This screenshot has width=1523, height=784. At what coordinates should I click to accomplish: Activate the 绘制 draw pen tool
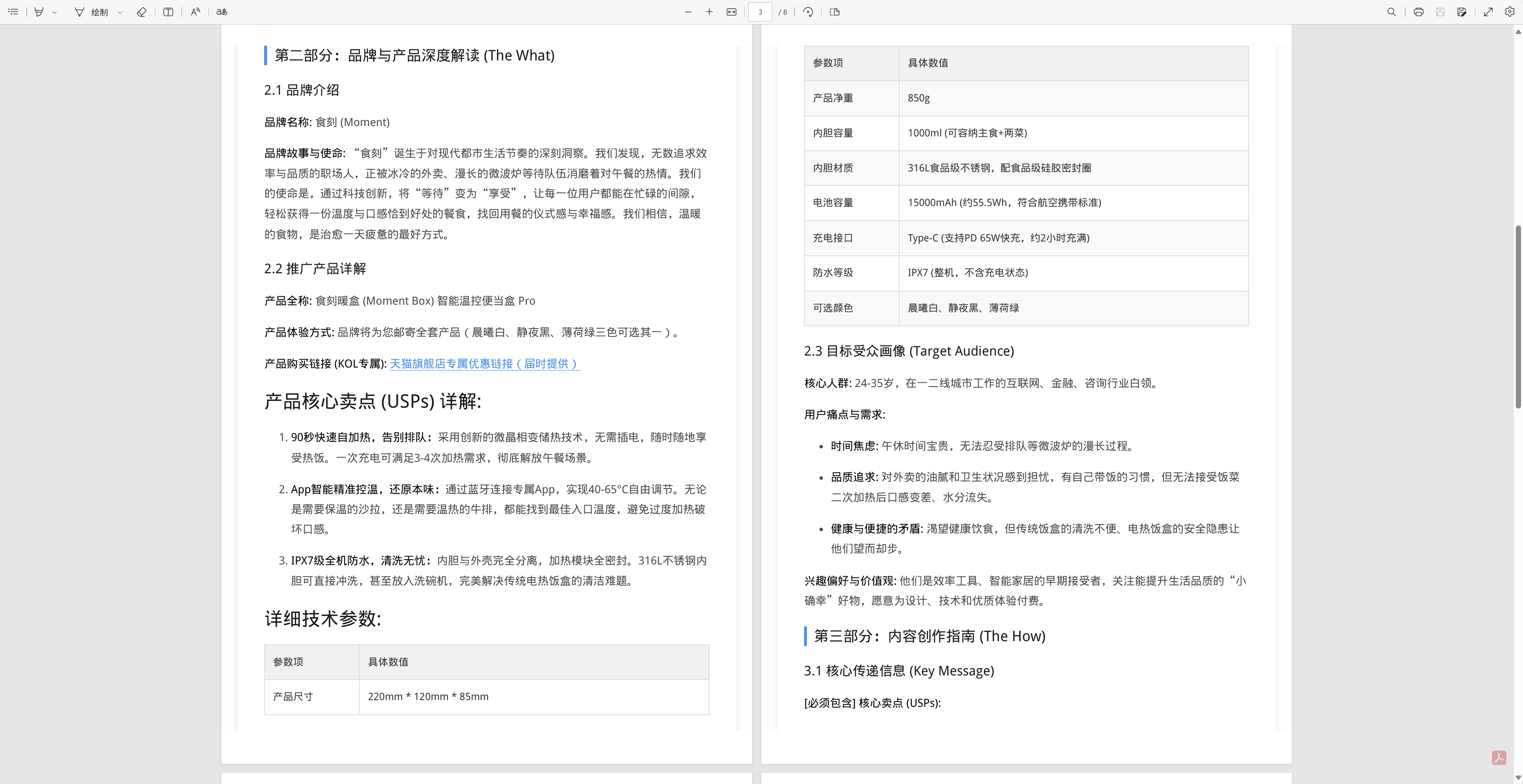tap(92, 12)
